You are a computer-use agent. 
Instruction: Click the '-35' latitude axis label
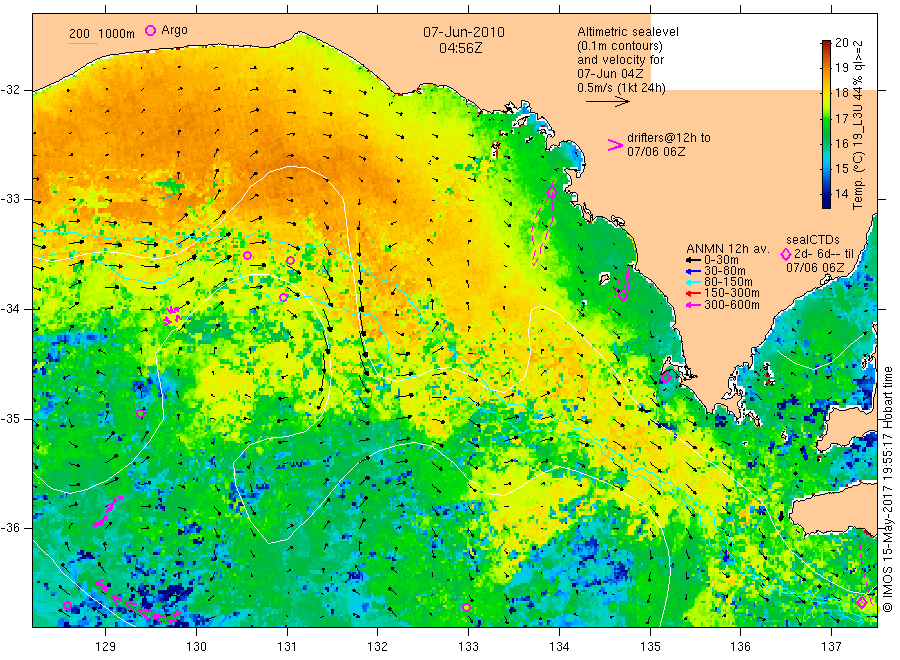pyautogui.click(x=11, y=418)
